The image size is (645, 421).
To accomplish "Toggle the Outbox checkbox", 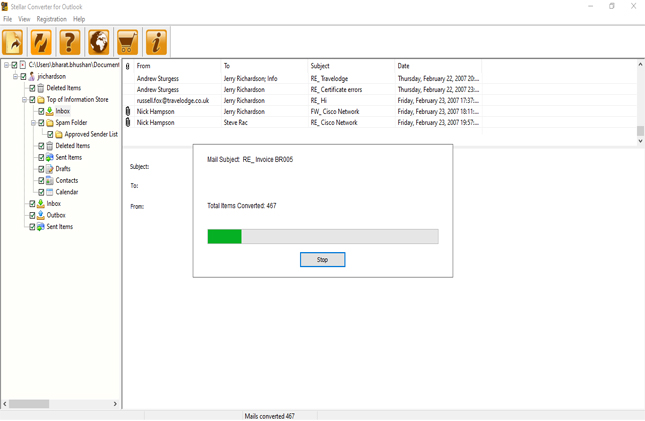I will pos(32,215).
